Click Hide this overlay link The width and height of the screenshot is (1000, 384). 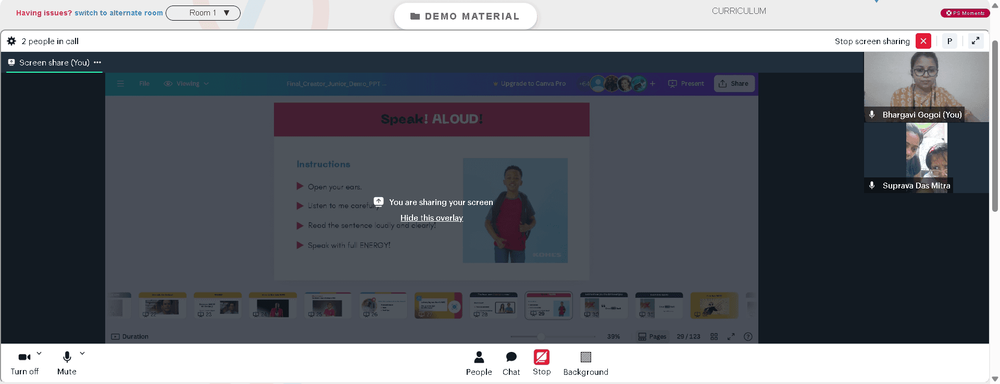[x=432, y=218]
